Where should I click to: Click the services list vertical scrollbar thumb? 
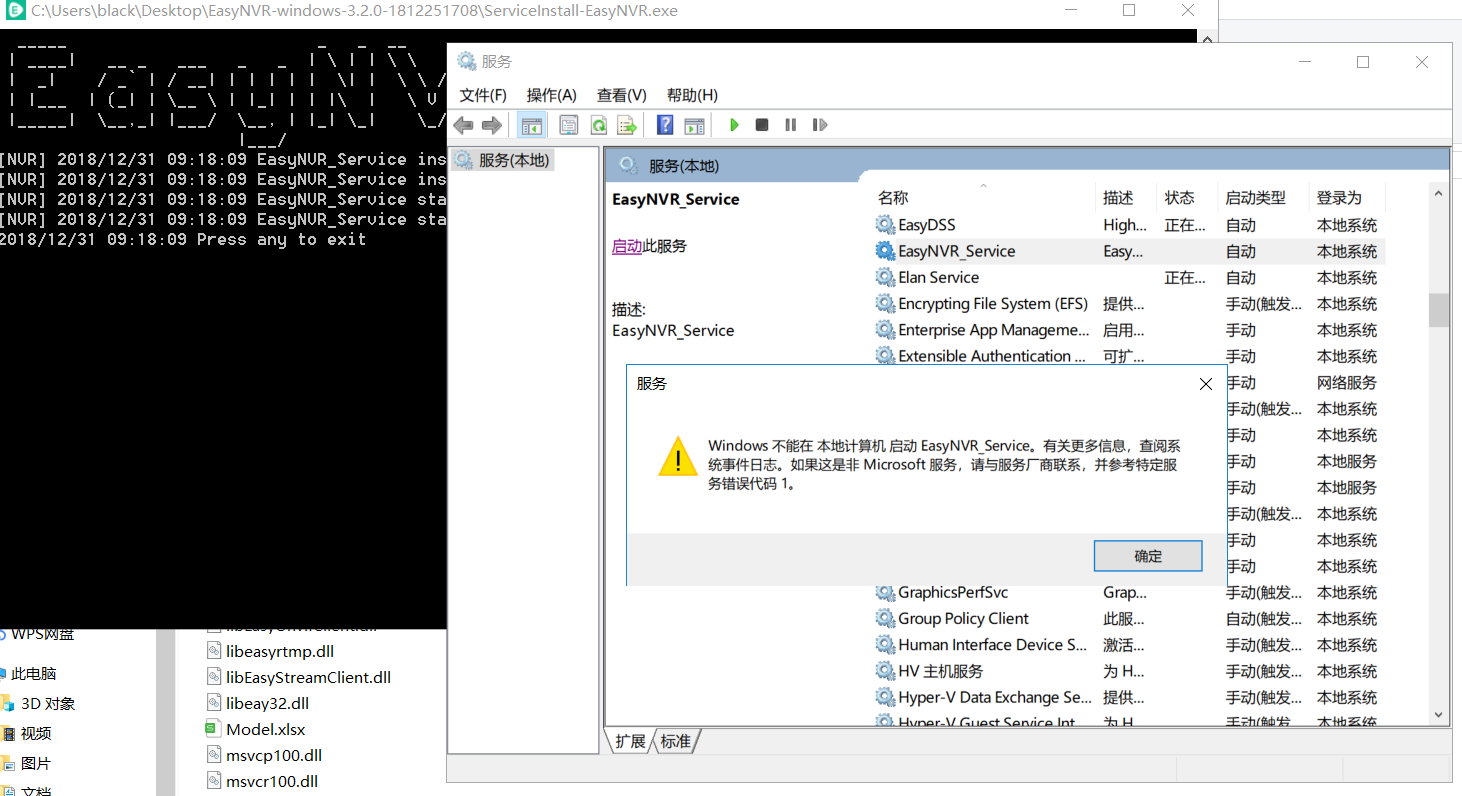pyautogui.click(x=1439, y=310)
